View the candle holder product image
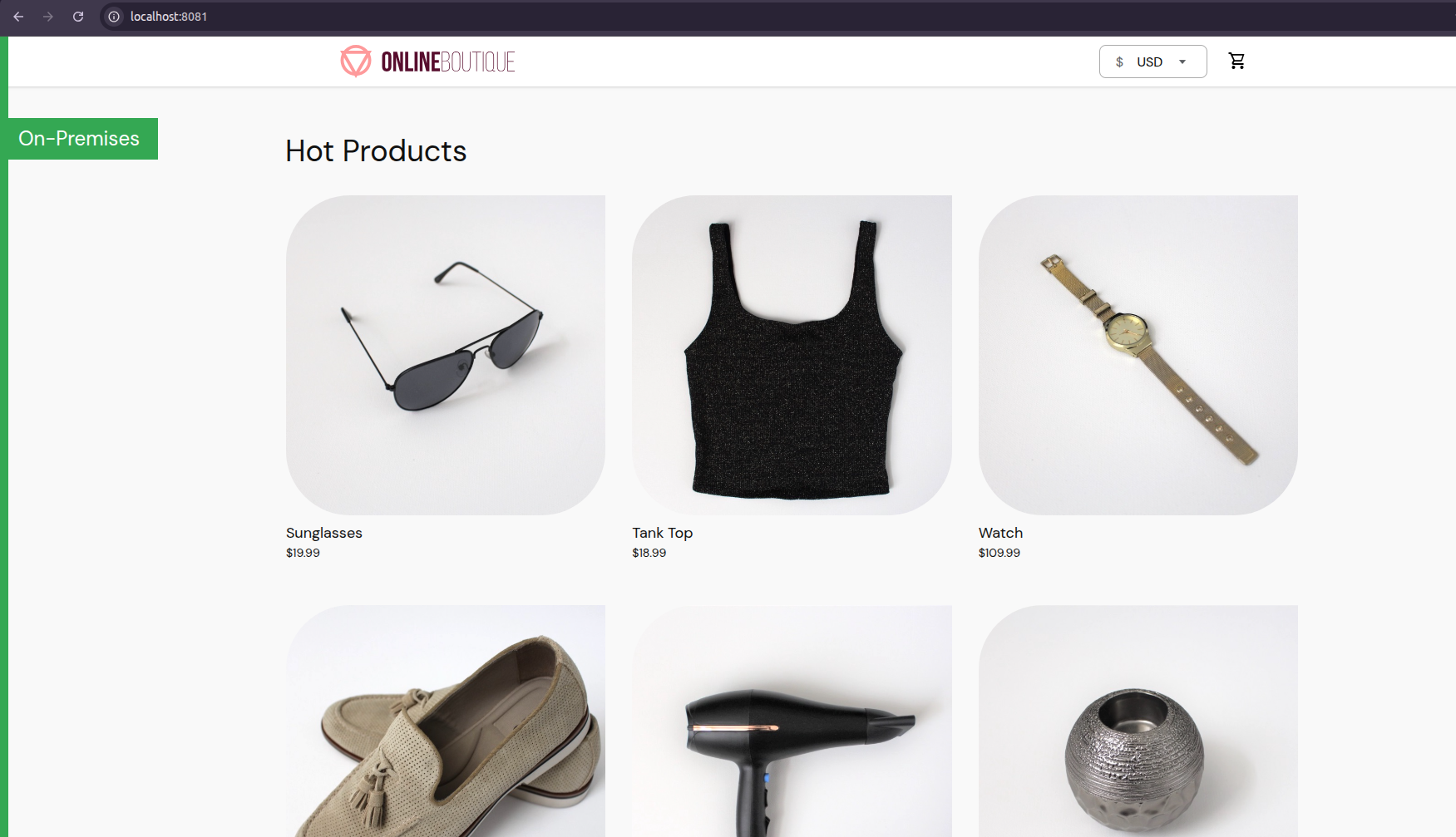This screenshot has width=1456, height=837. (1138, 721)
